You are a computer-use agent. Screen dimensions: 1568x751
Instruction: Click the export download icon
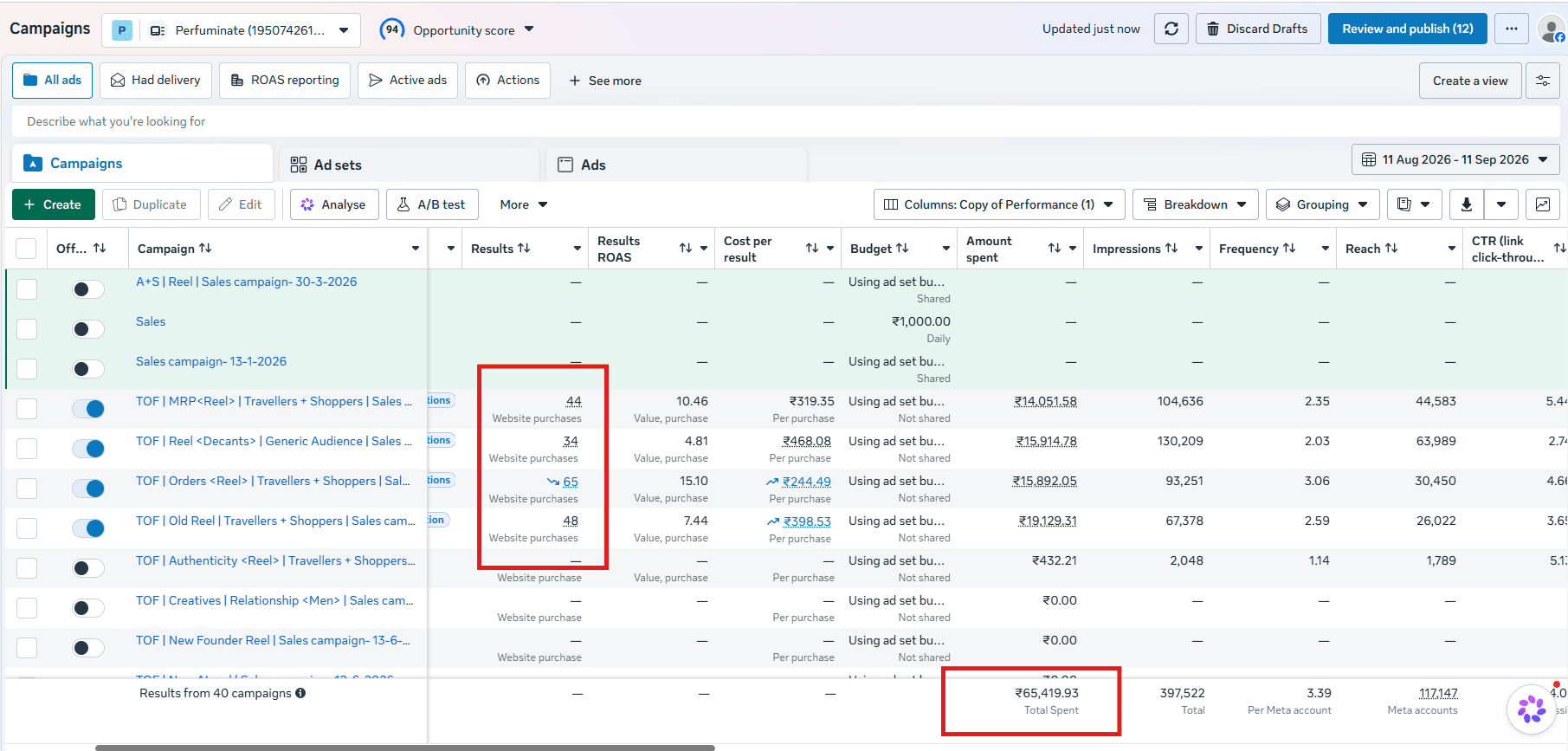[1466, 204]
